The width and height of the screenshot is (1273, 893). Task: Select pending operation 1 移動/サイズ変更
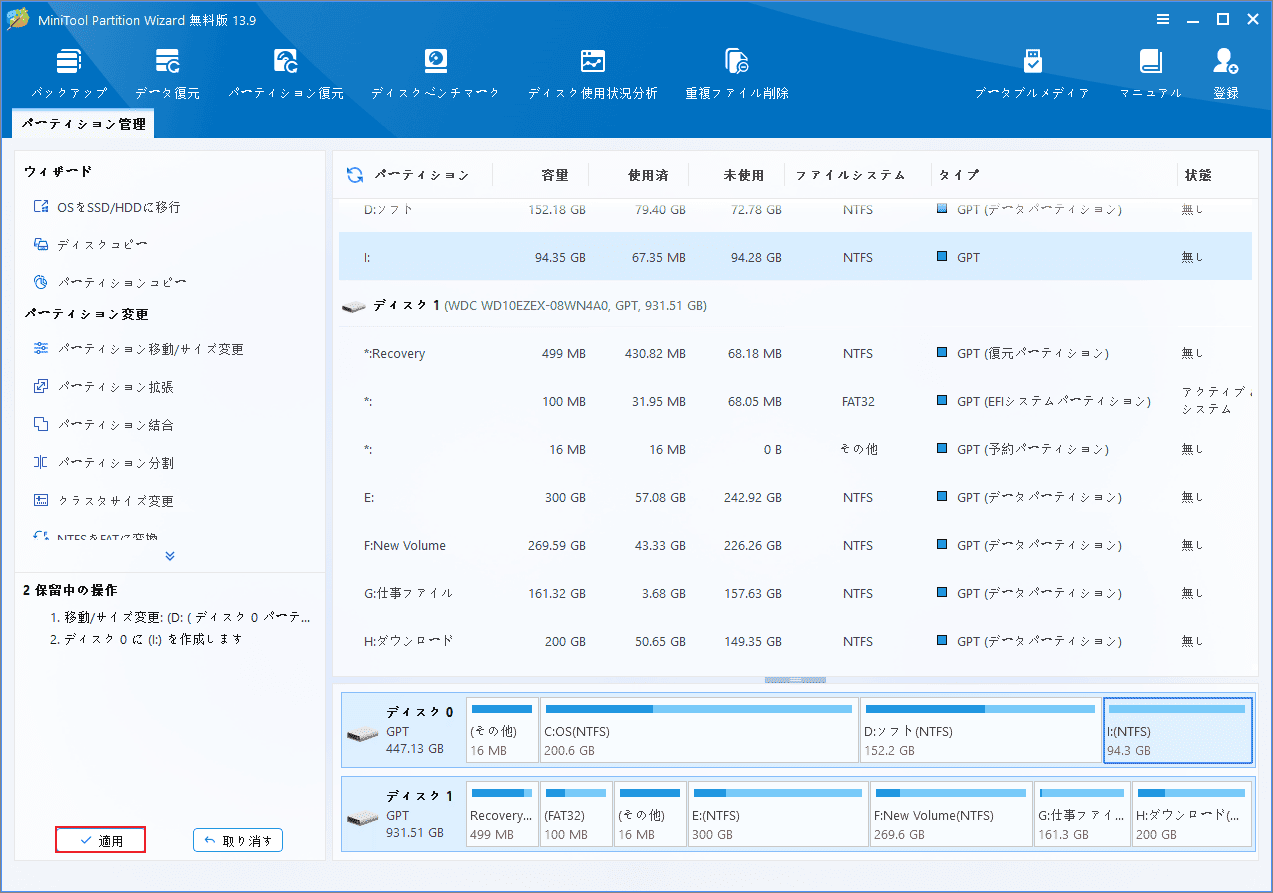181,618
